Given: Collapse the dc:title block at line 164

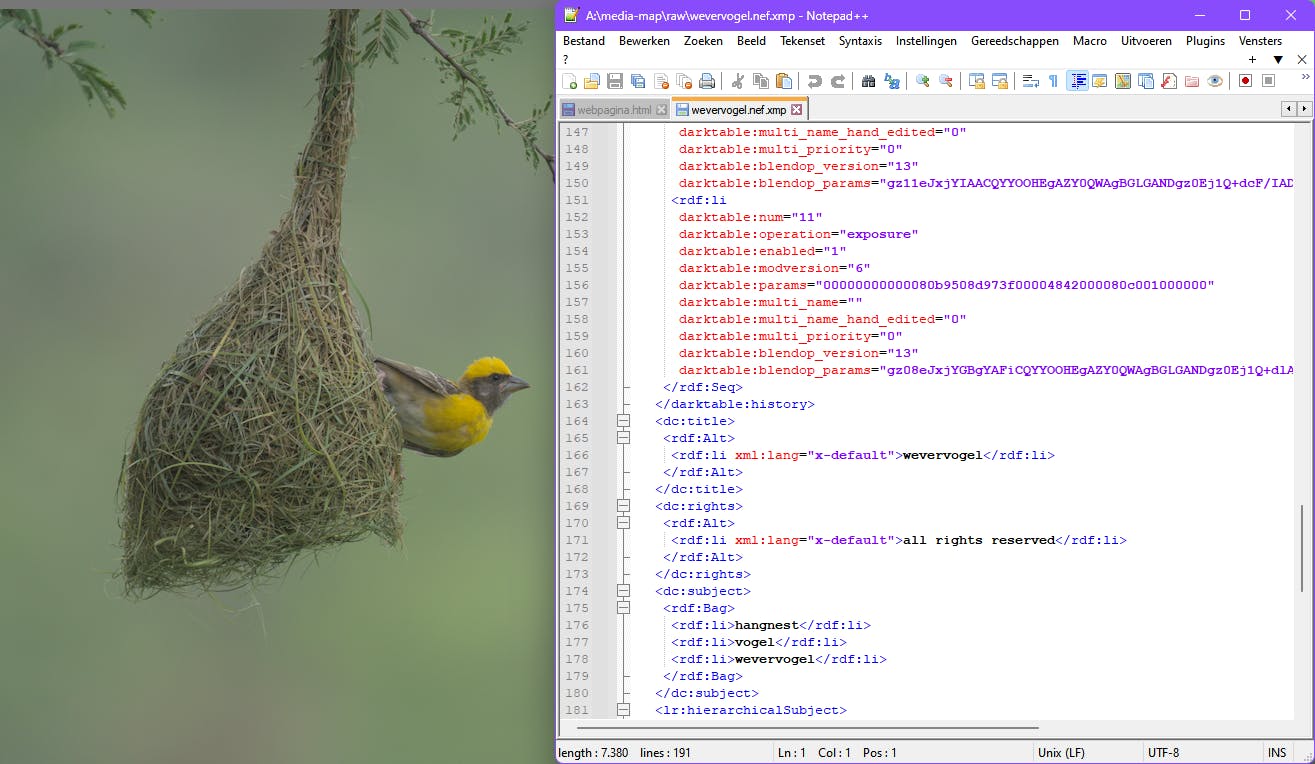Looking at the screenshot, I should coord(624,421).
